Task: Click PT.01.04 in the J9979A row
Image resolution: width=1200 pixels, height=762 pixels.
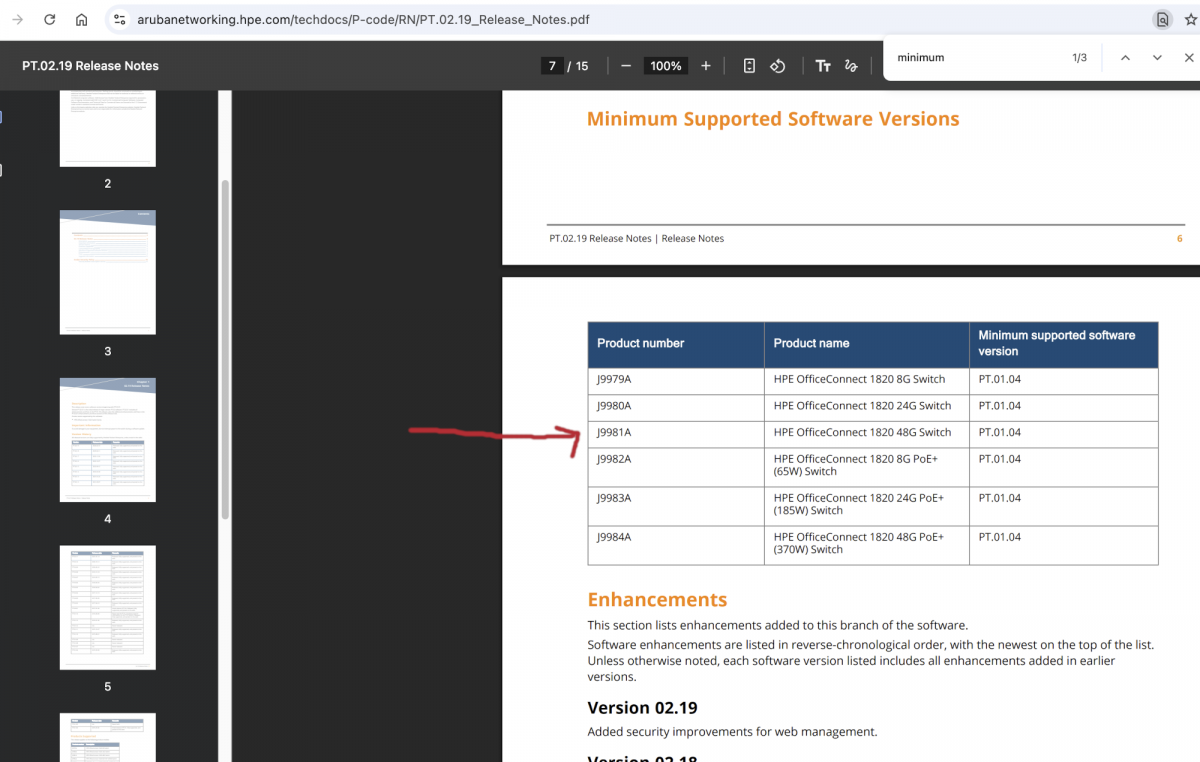Action: [1000, 380]
